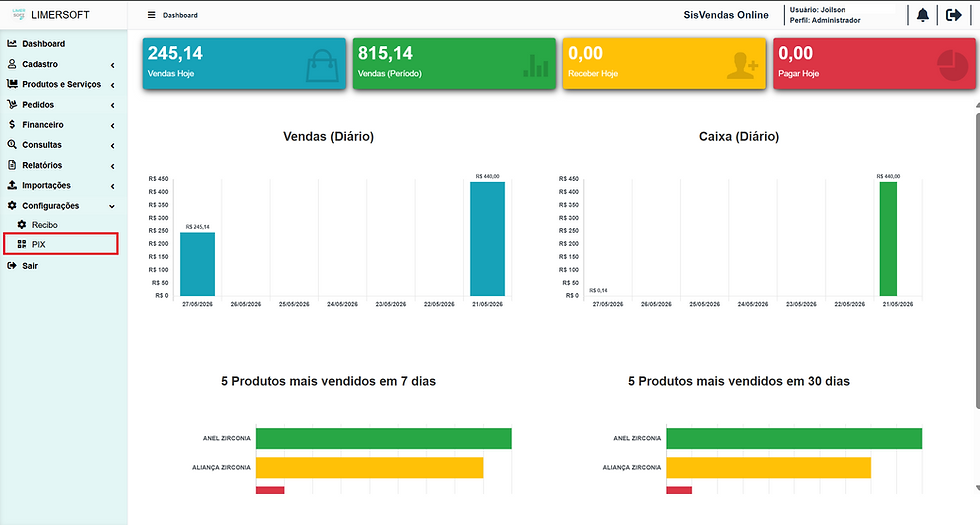The image size is (980, 525).
Task: Click the Recibo gear icon
Action: (x=22, y=224)
